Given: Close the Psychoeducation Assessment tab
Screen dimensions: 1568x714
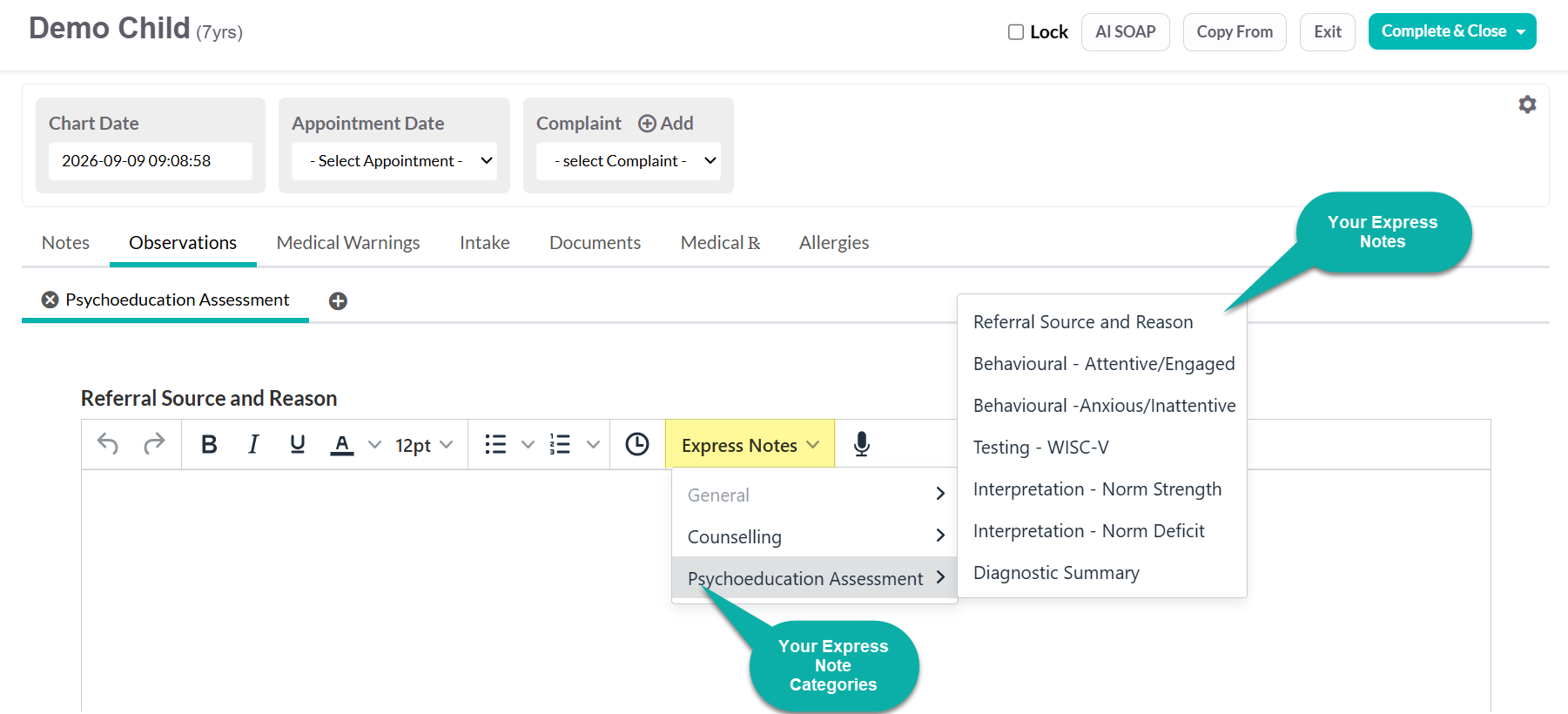Looking at the screenshot, I should pos(50,300).
